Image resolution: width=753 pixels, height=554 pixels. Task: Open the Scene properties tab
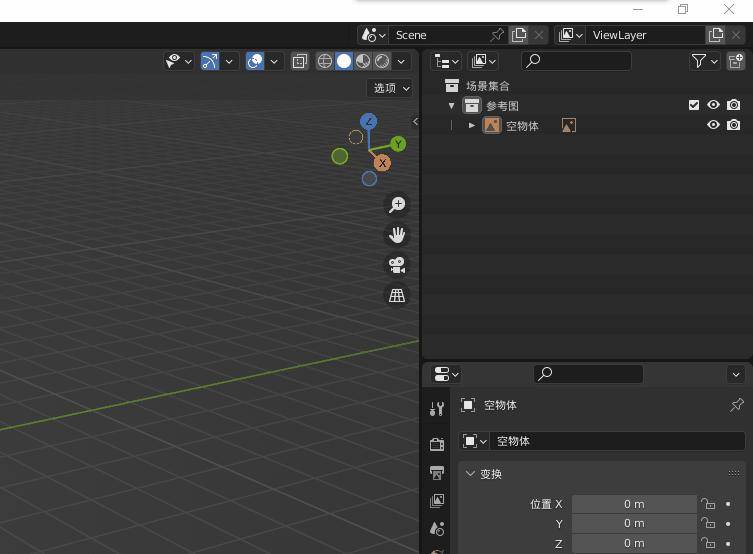(437, 529)
